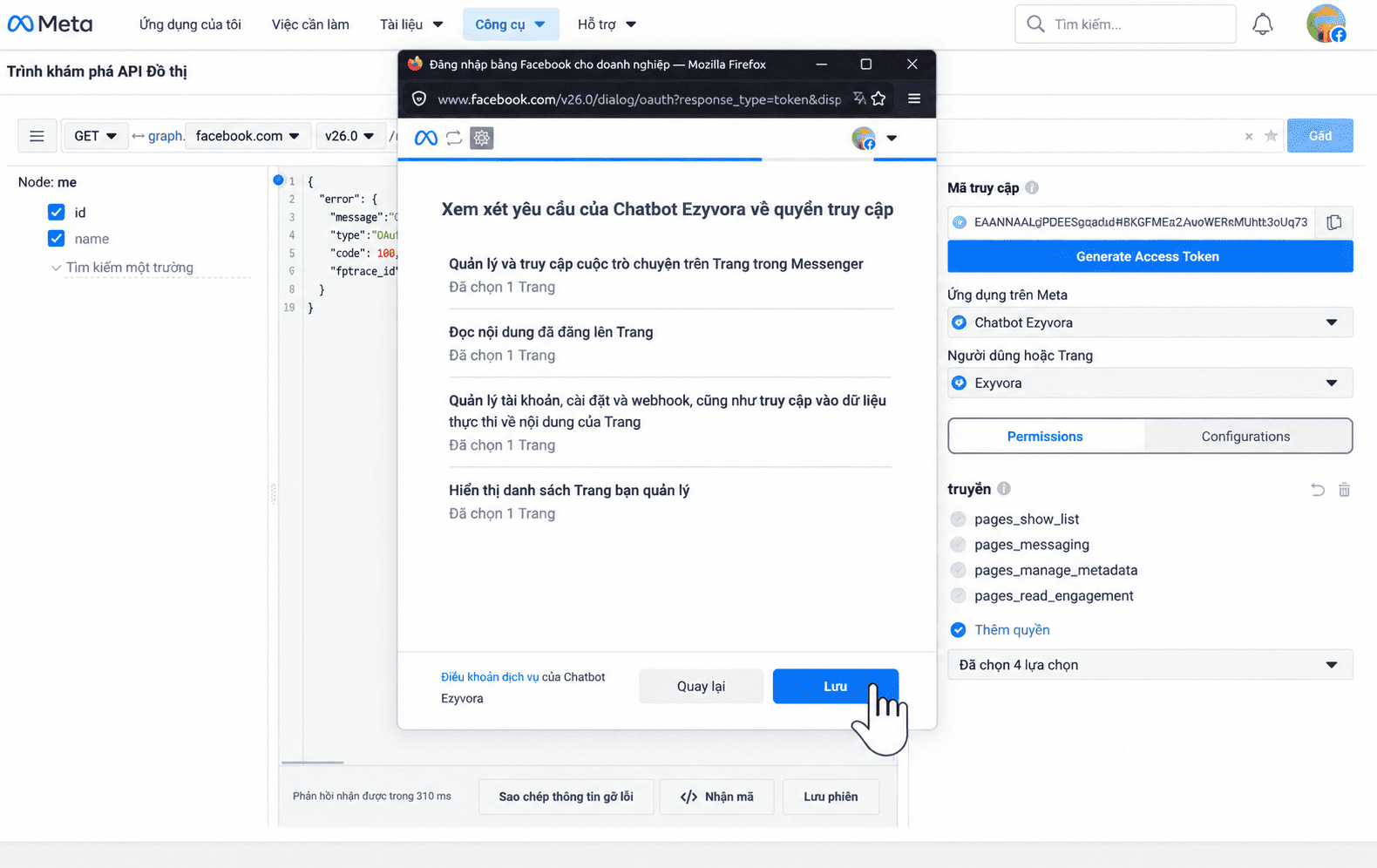The height and width of the screenshot is (868, 1377).
Task: Expand the Đã chọn 4 lựa chọn dropdown
Action: (x=1150, y=665)
